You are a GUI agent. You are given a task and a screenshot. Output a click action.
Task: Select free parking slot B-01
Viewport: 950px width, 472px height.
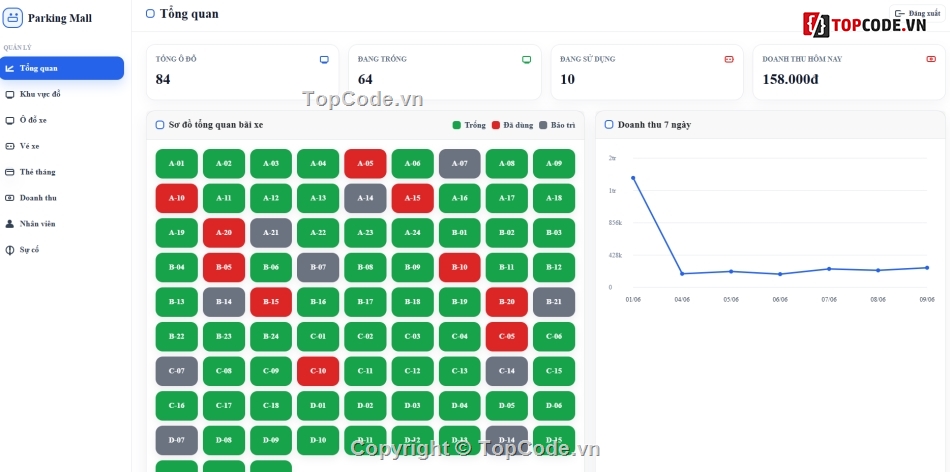click(x=460, y=233)
